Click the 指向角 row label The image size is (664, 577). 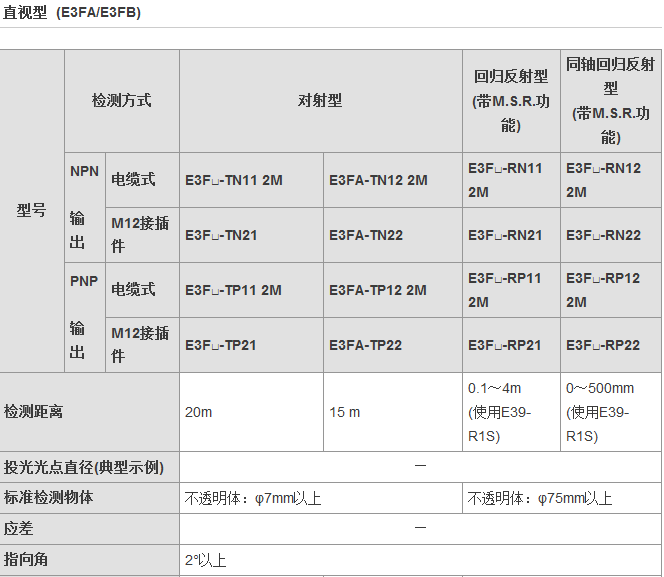(26, 560)
